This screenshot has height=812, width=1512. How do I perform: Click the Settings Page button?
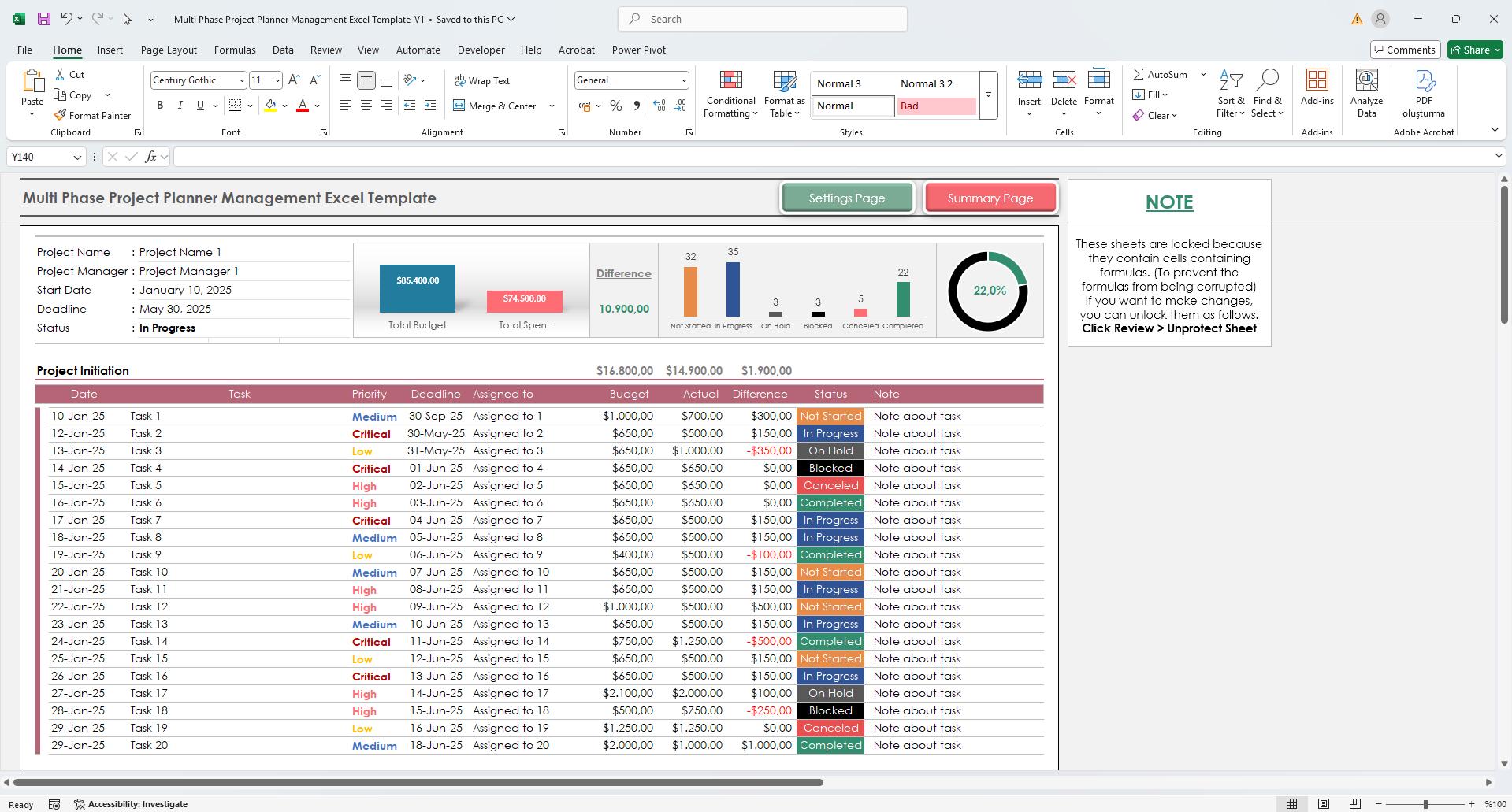[847, 198]
